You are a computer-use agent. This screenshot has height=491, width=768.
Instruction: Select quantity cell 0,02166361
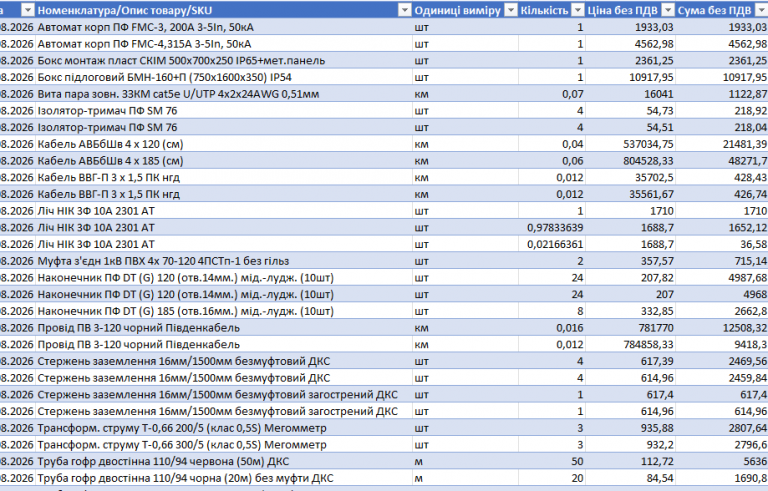point(552,244)
